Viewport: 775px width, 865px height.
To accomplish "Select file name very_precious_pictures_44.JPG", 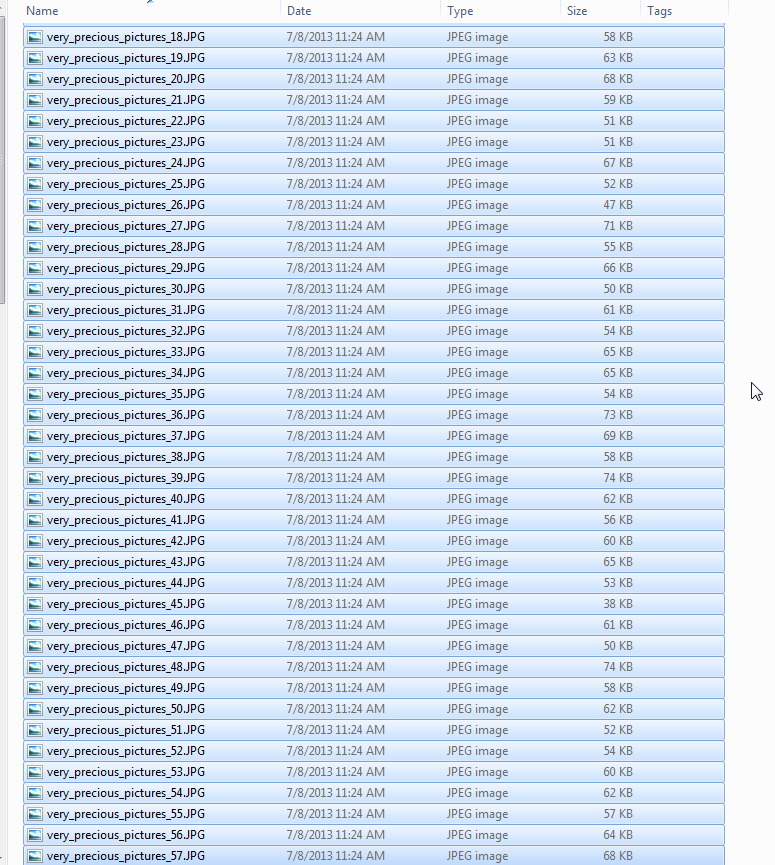I will click(126, 583).
